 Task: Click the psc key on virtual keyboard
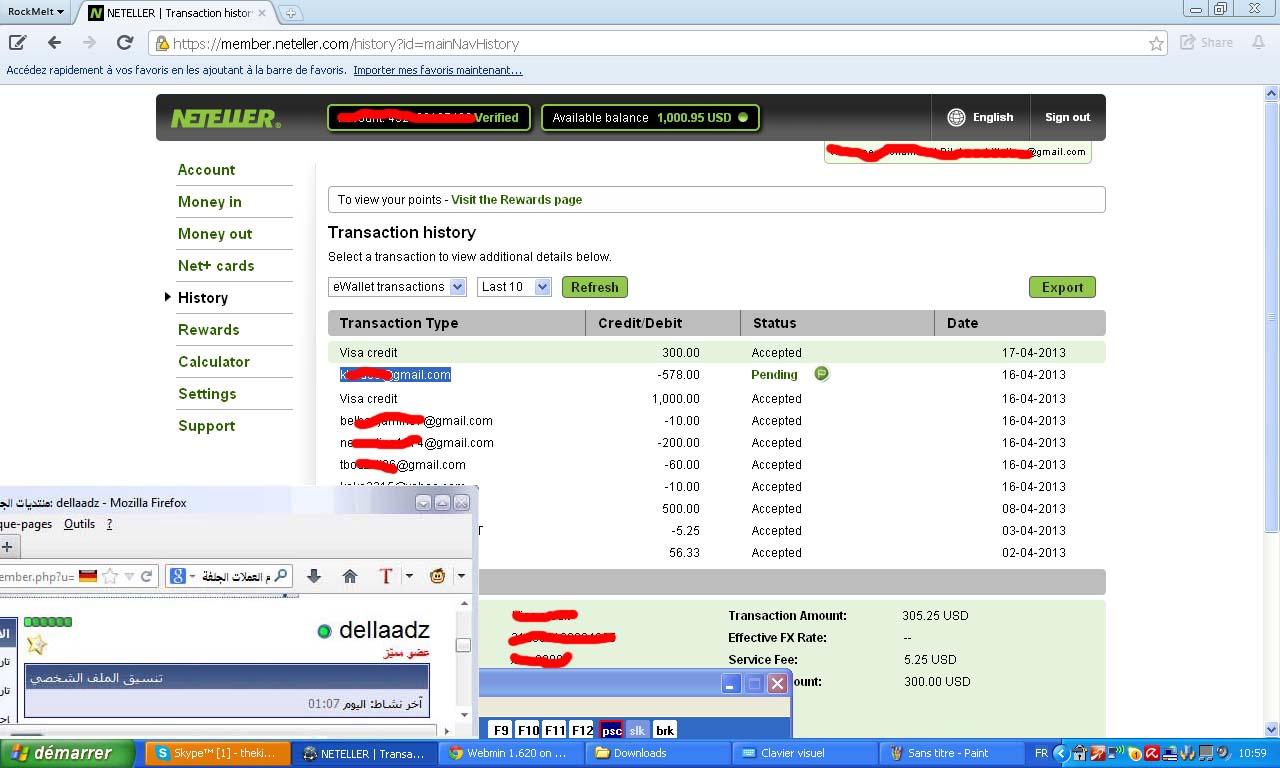[611, 731]
